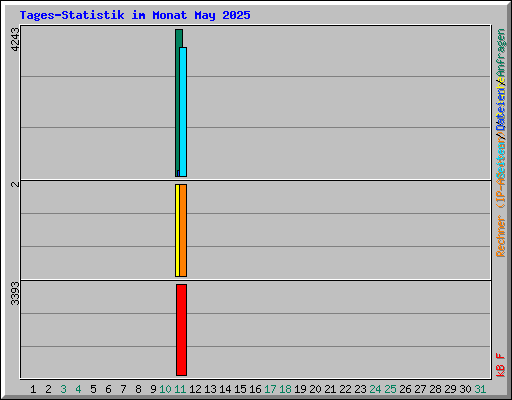
Task: Click day label 31 on the x-axis
Action: (480, 389)
